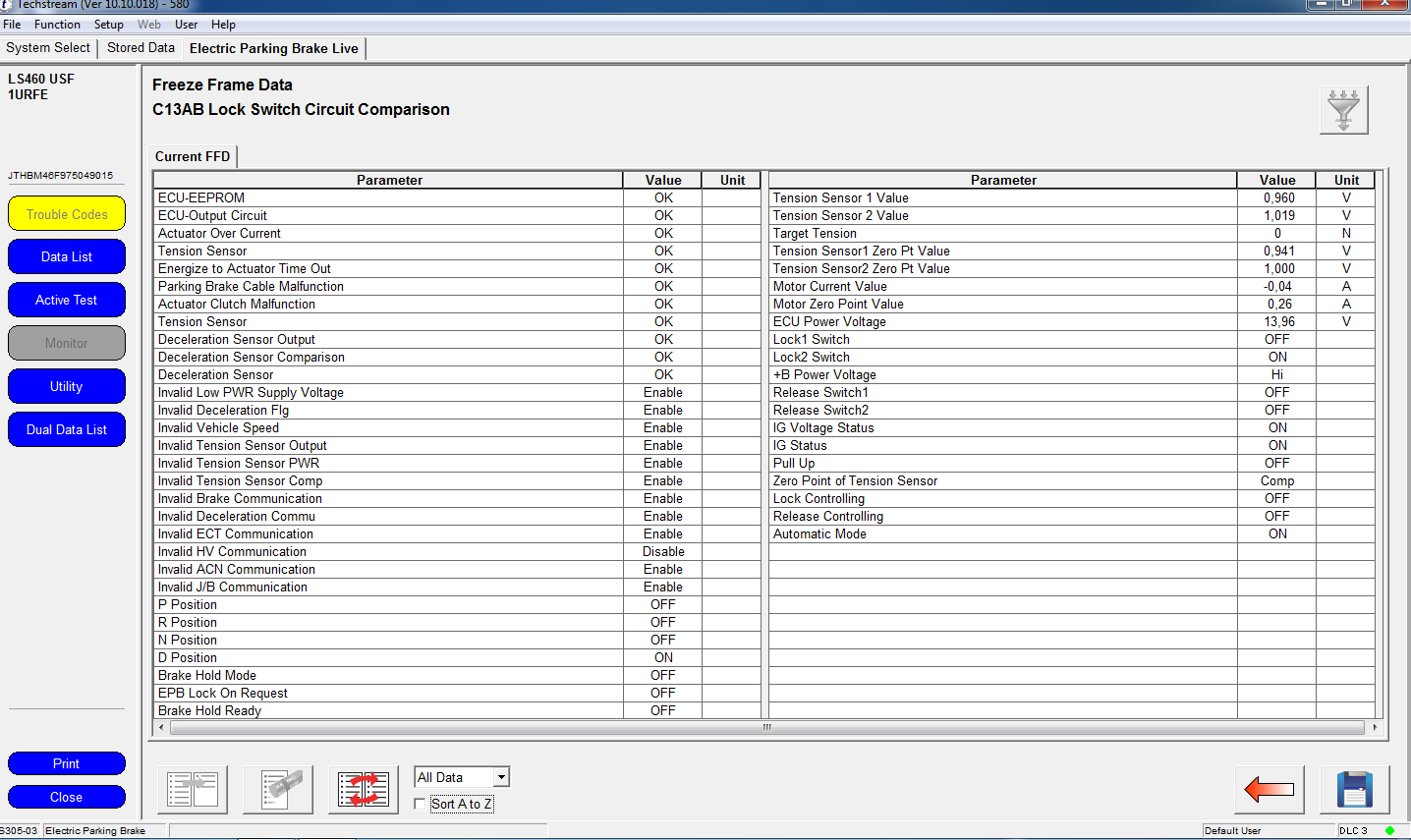Open the Dual Data List button
This screenshot has width=1411, height=840.
67,430
